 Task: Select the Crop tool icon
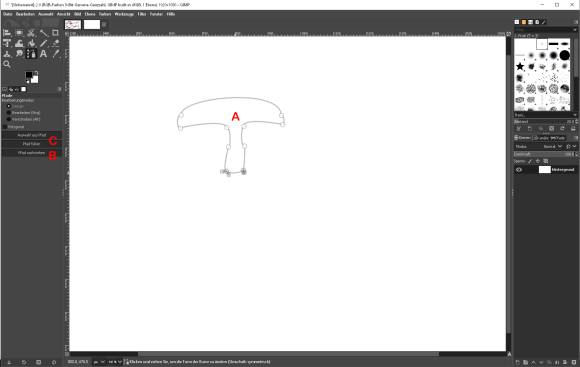55,33
